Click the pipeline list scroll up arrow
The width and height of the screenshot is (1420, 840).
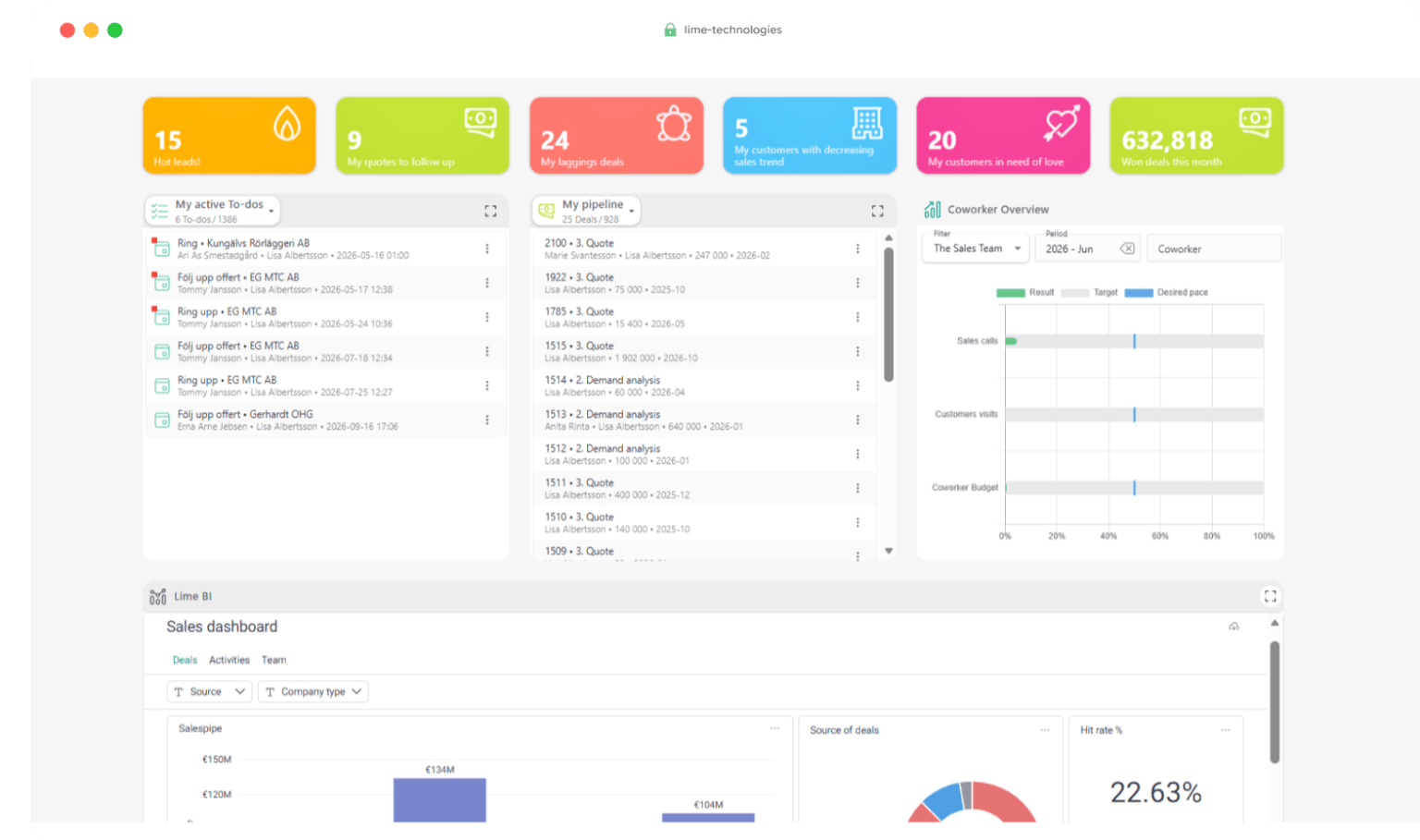[x=888, y=237]
